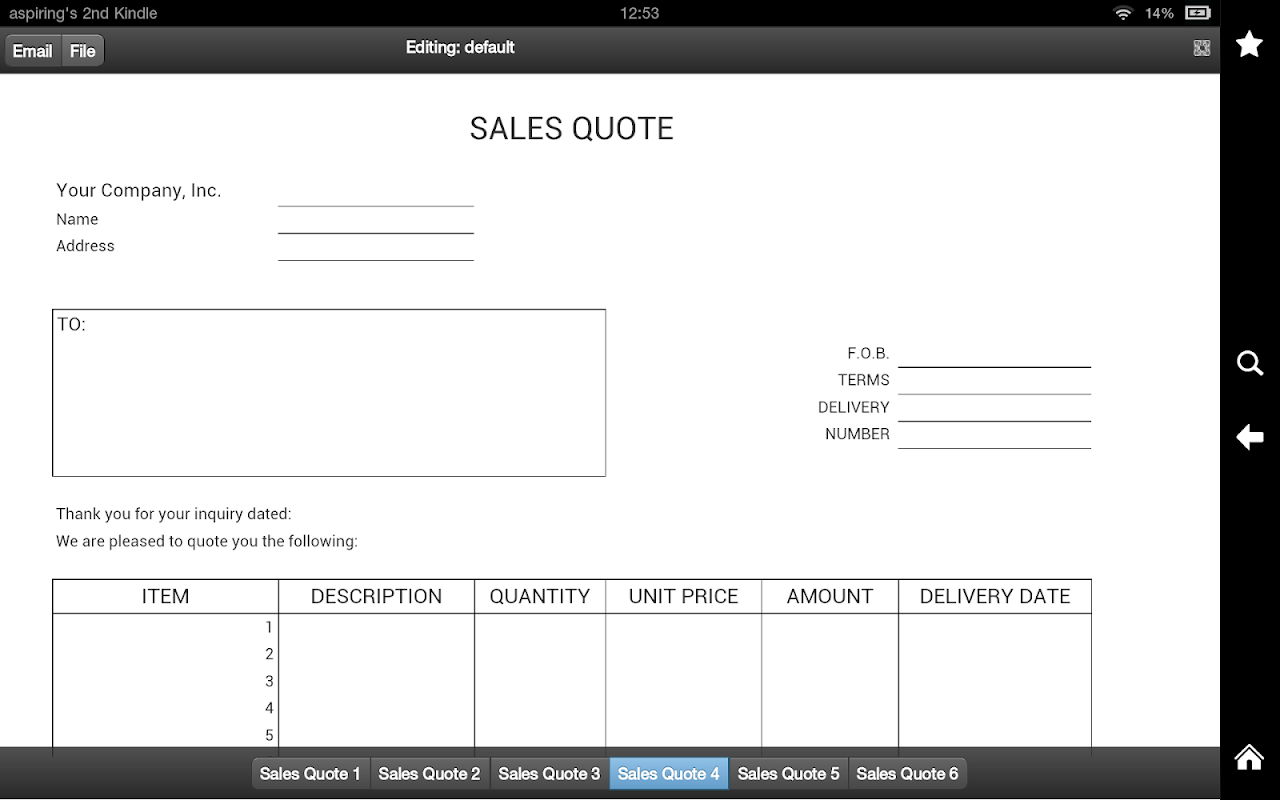Select the TERMS input field
Viewport: 1280px width, 800px height.
tap(994, 381)
